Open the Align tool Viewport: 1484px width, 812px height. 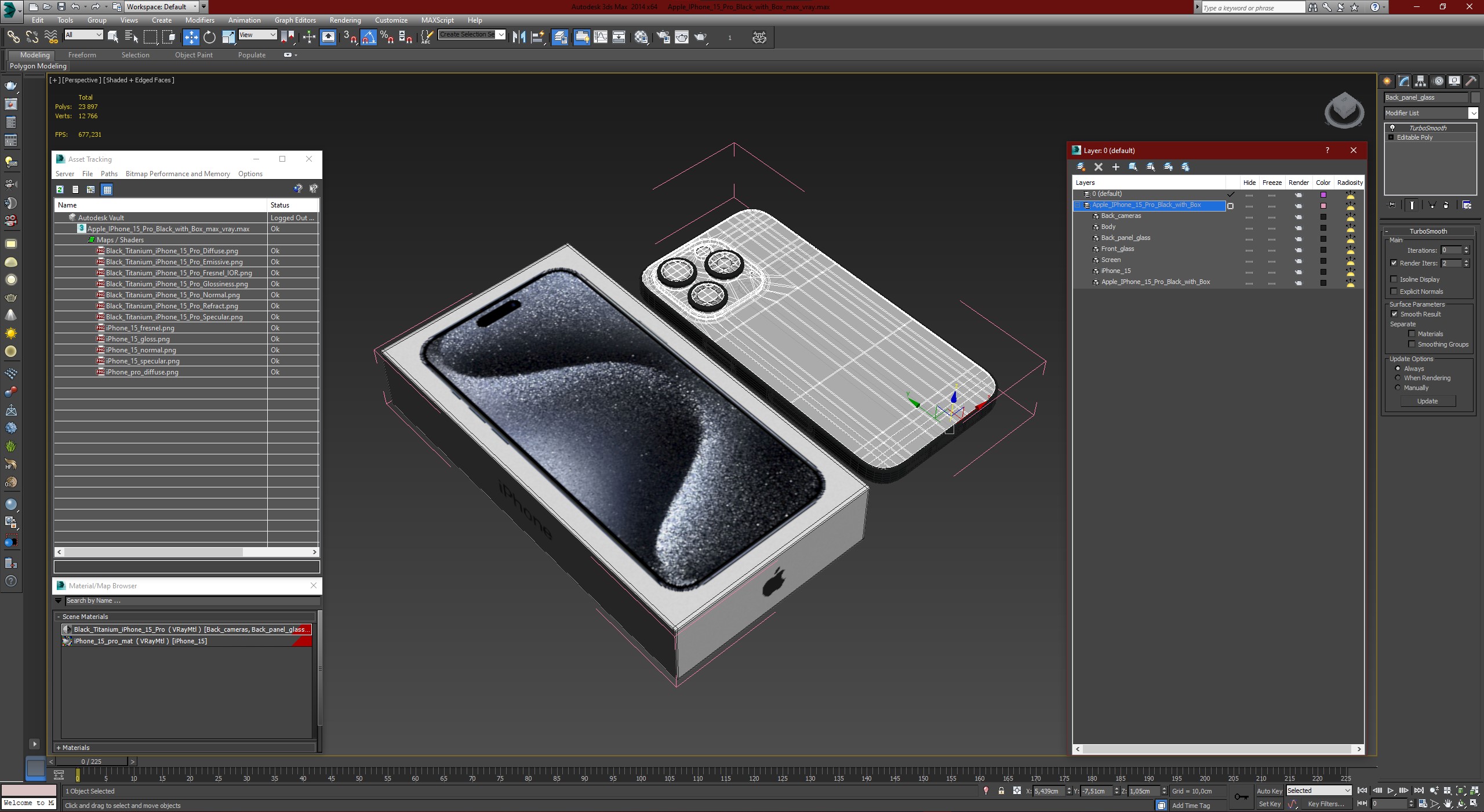tap(538, 37)
